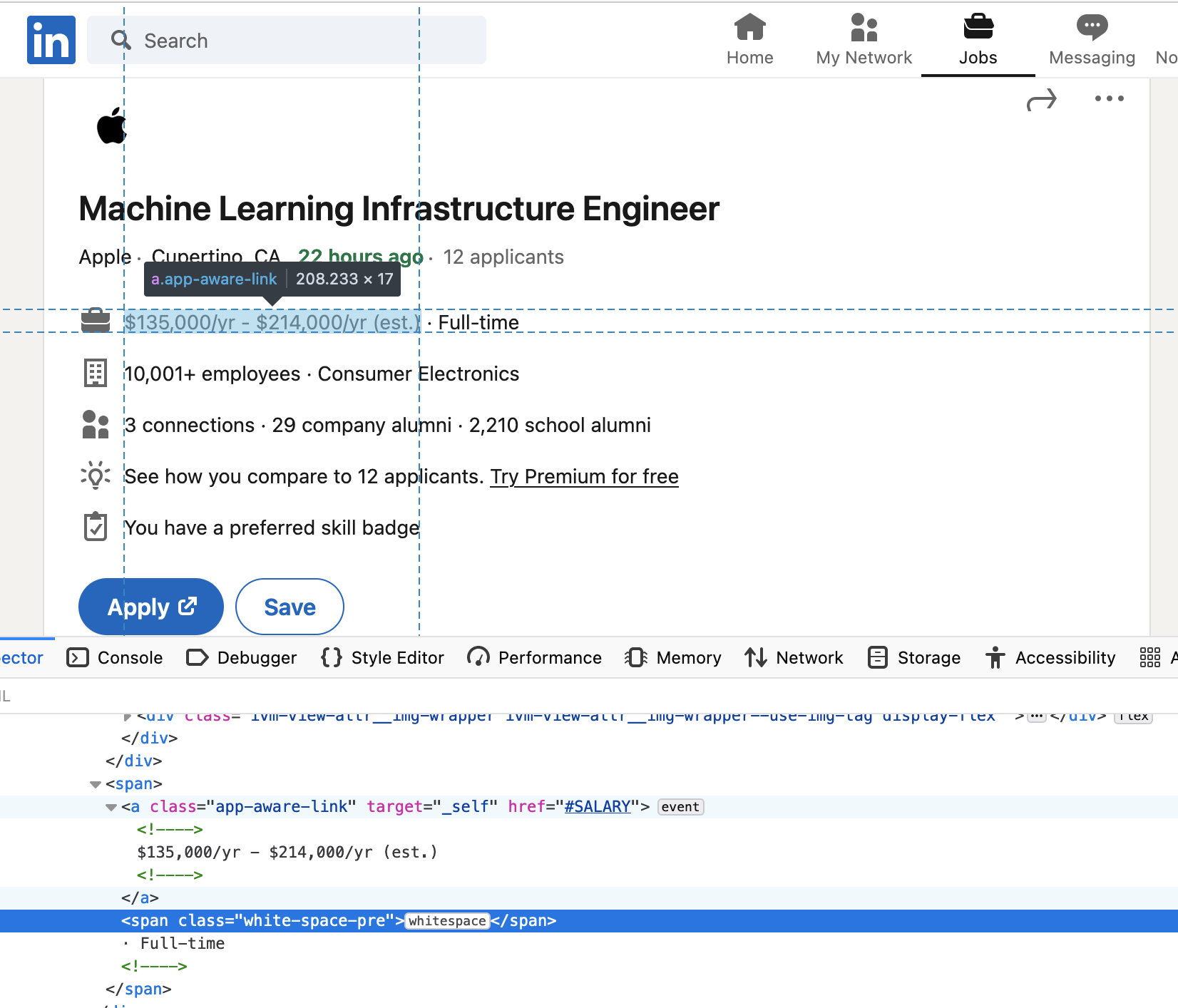1178x1008 pixels.
Task: Click the building icon beside employees row
Action: 96,373
